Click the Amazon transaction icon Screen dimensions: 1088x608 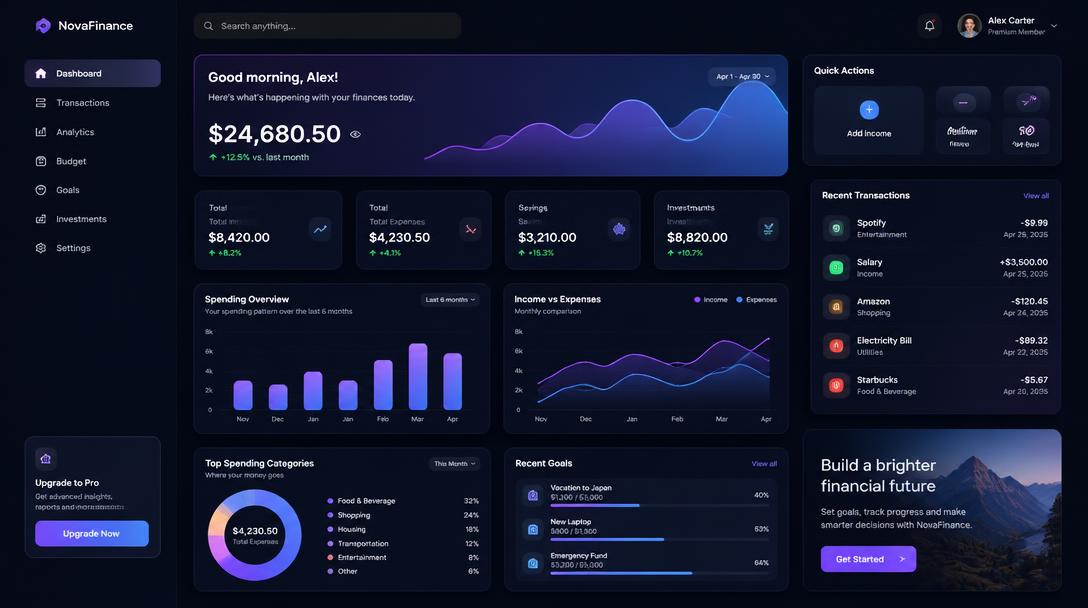pyautogui.click(x=836, y=307)
